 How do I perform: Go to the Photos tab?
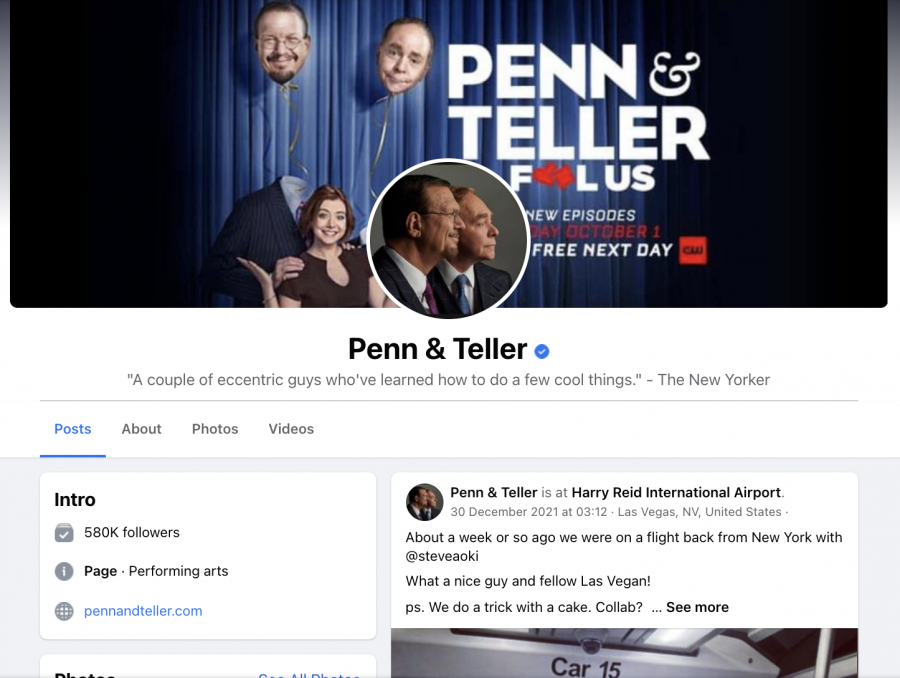coord(215,429)
